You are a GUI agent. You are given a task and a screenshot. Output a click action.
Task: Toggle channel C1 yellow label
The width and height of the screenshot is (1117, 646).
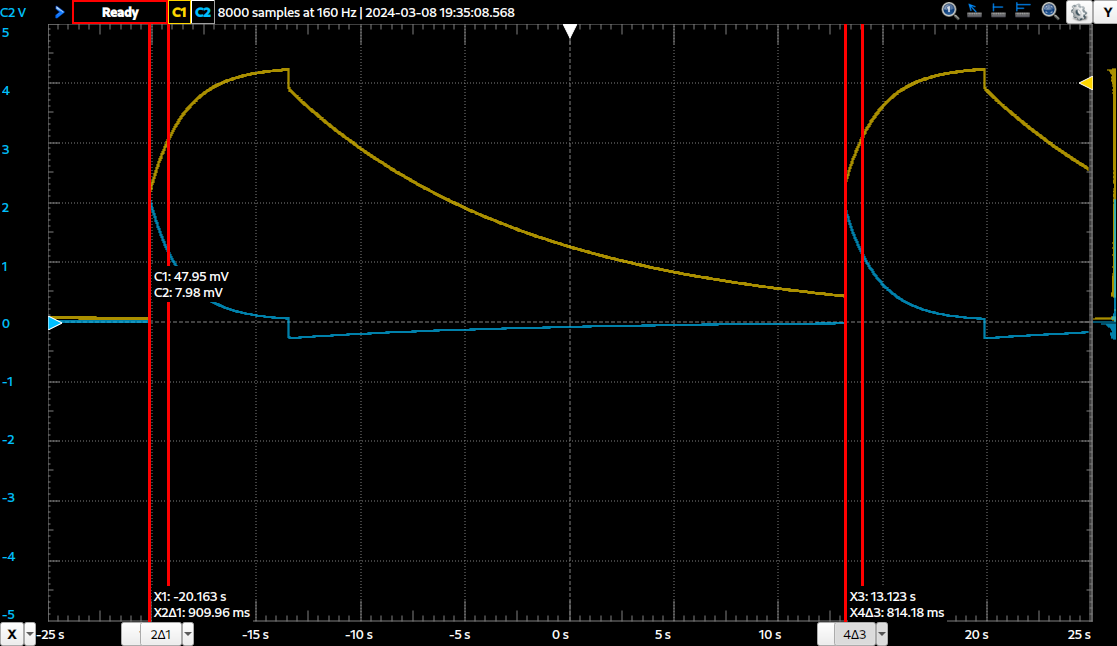(179, 12)
